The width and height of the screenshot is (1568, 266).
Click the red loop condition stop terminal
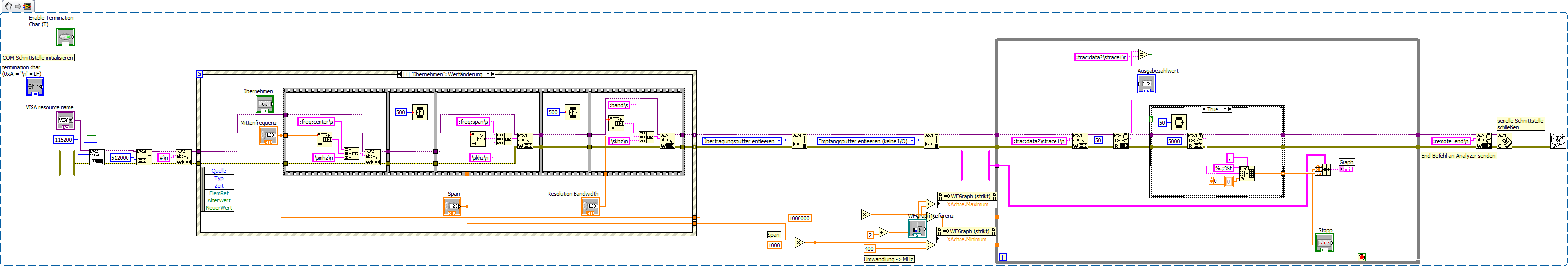1362,258
